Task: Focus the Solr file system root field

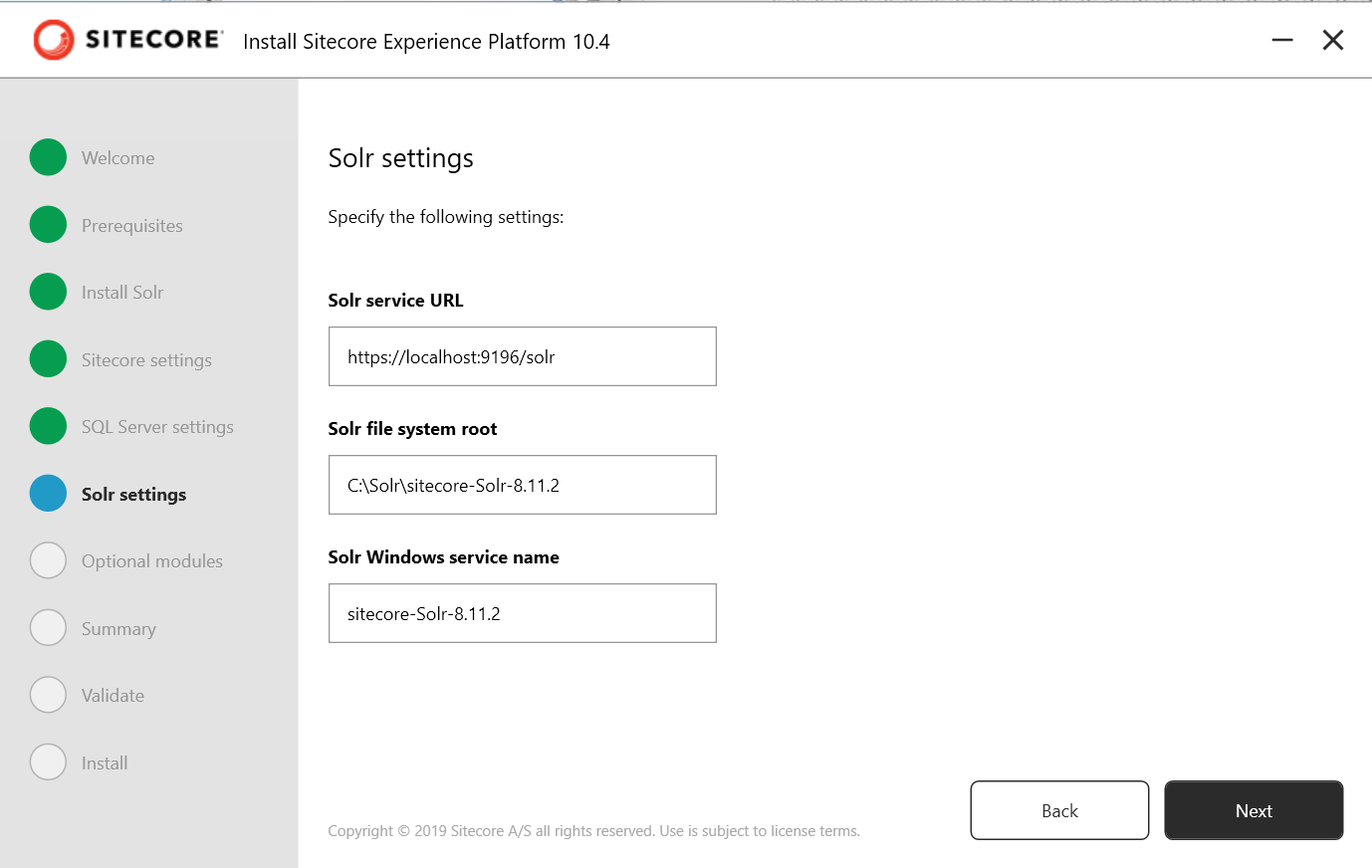Action: tap(523, 485)
